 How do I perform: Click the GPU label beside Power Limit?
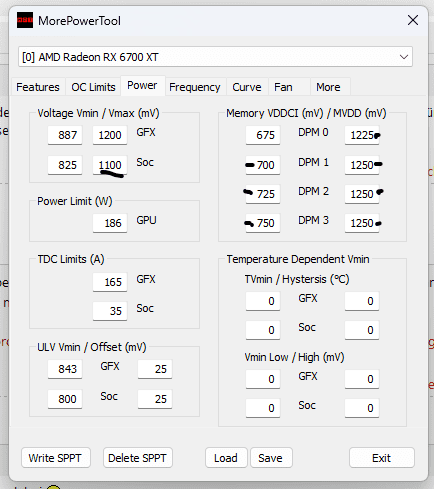pyautogui.click(x=146, y=220)
